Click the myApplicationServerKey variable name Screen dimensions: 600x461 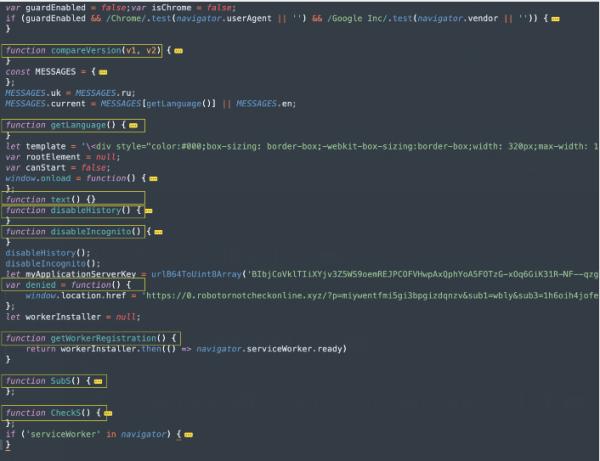click(80, 274)
